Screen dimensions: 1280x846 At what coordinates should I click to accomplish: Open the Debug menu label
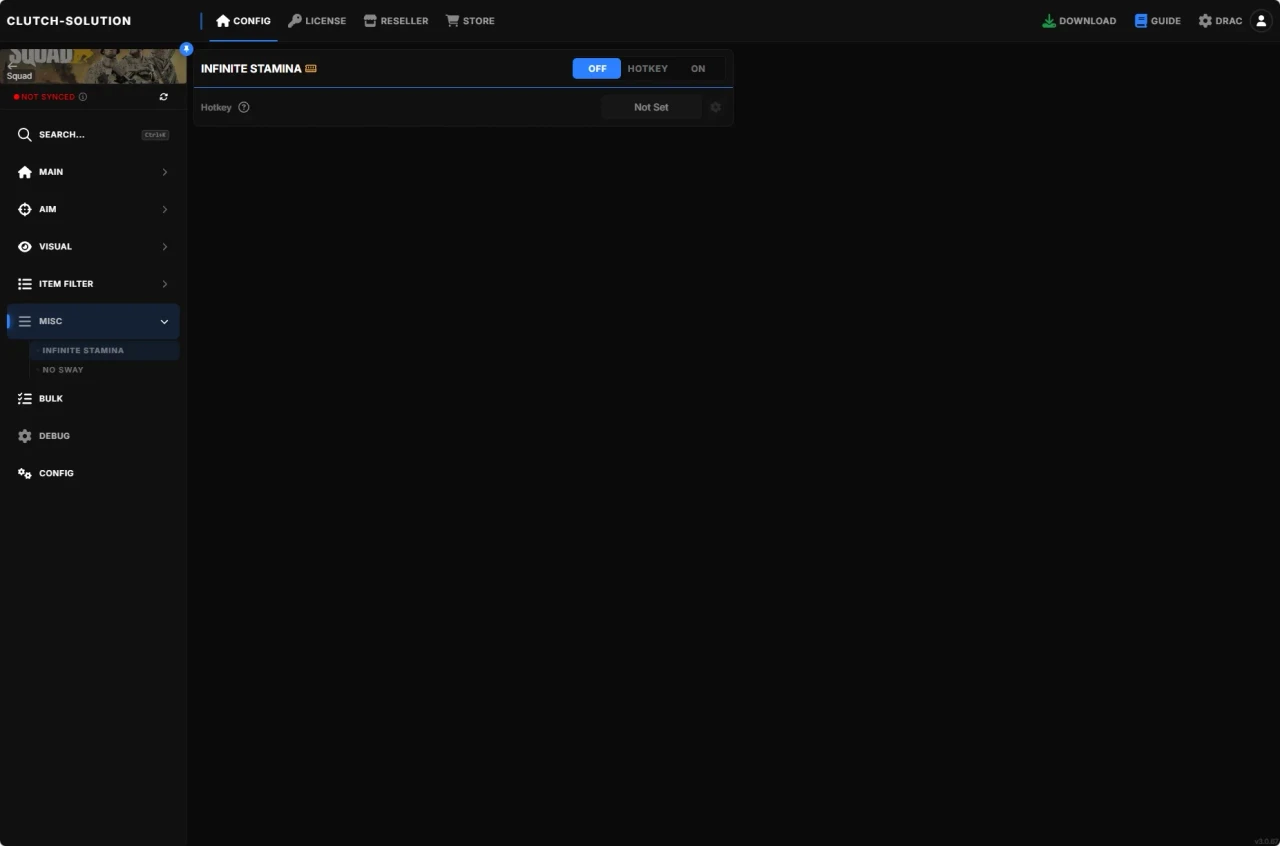55,436
